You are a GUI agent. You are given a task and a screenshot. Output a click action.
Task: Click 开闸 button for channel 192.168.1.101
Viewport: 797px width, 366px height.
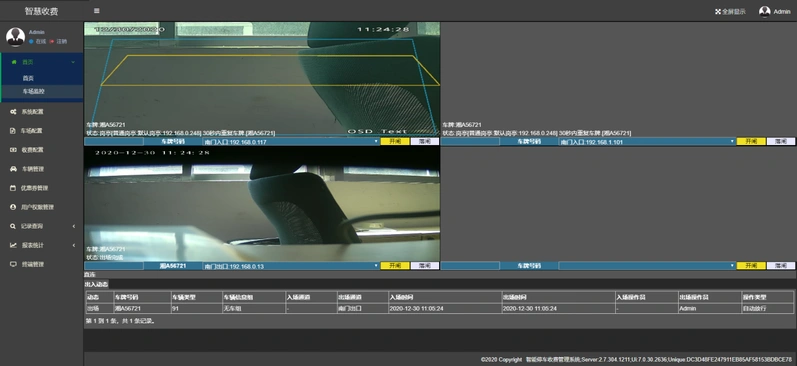751,142
